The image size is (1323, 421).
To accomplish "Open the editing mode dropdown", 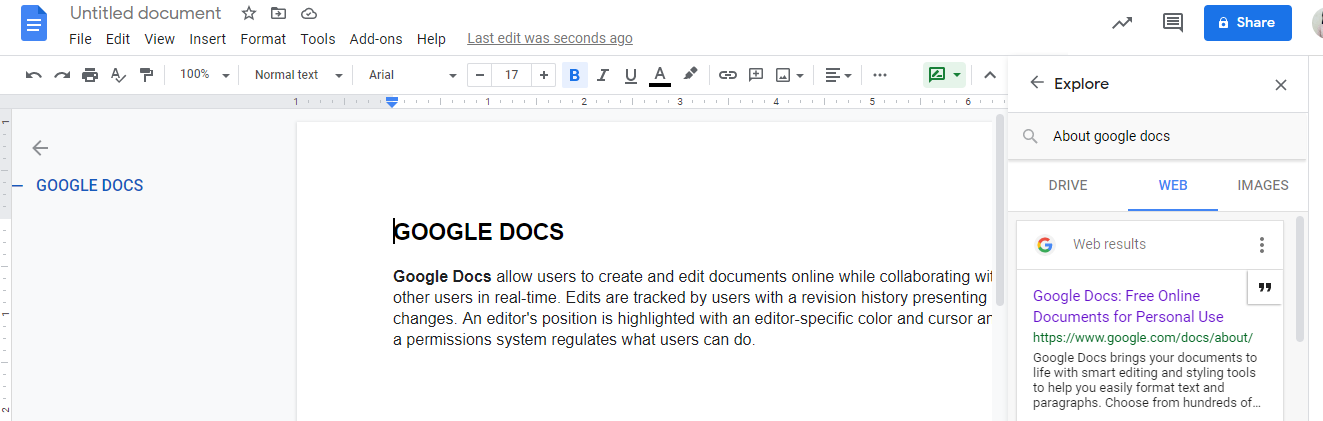I will 944,75.
